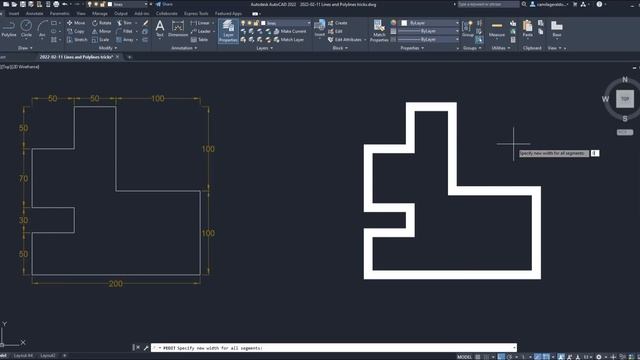Image resolution: width=640 pixels, height=360 pixels.
Task: Expand the Layers panel
Action: [264, 48]
